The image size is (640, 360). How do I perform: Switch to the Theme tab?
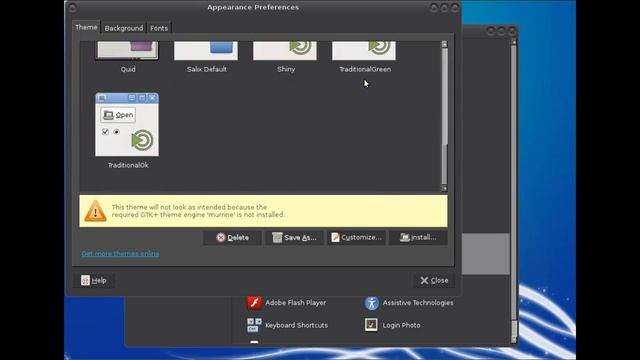(86, 27)
